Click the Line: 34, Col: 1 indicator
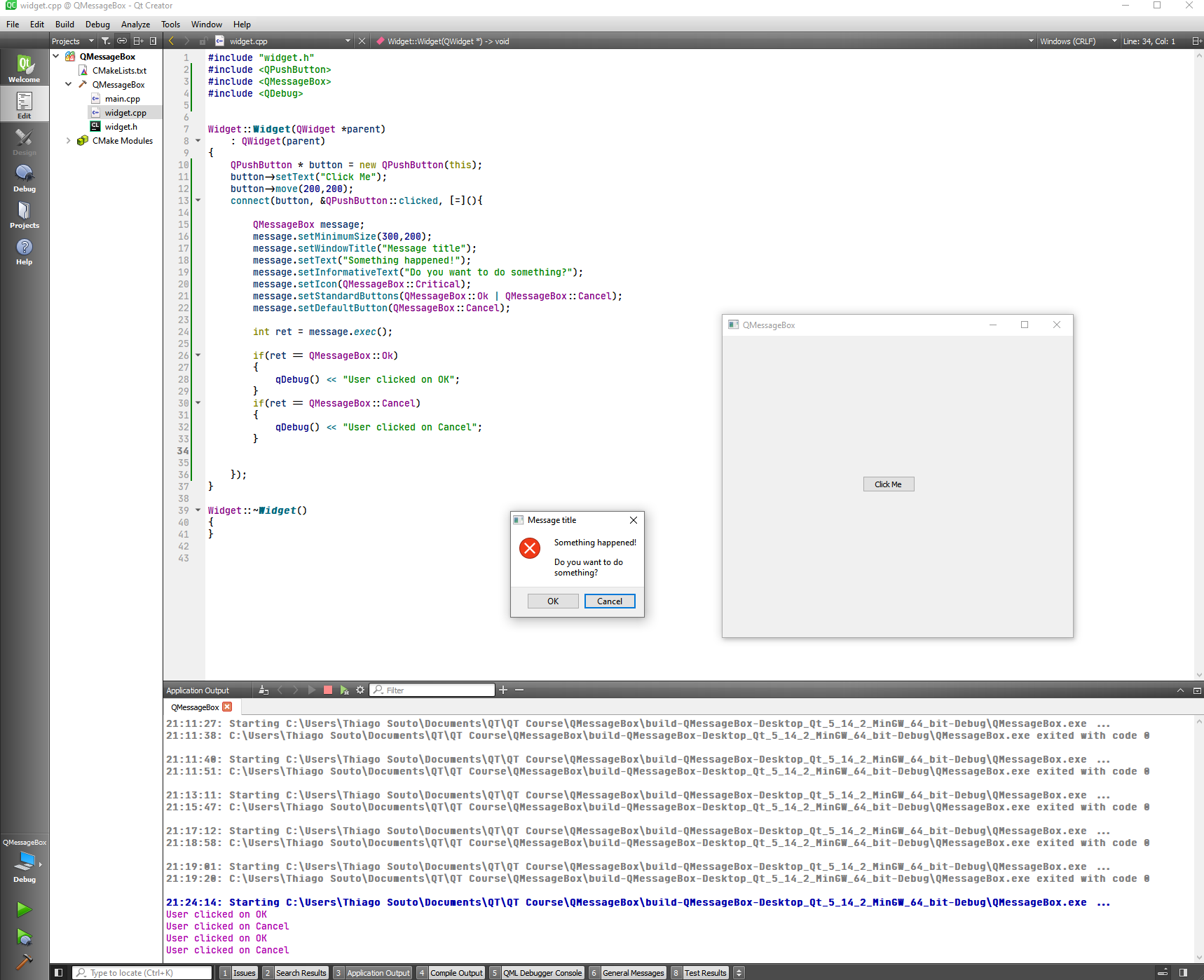 (x=1149, y=41)
